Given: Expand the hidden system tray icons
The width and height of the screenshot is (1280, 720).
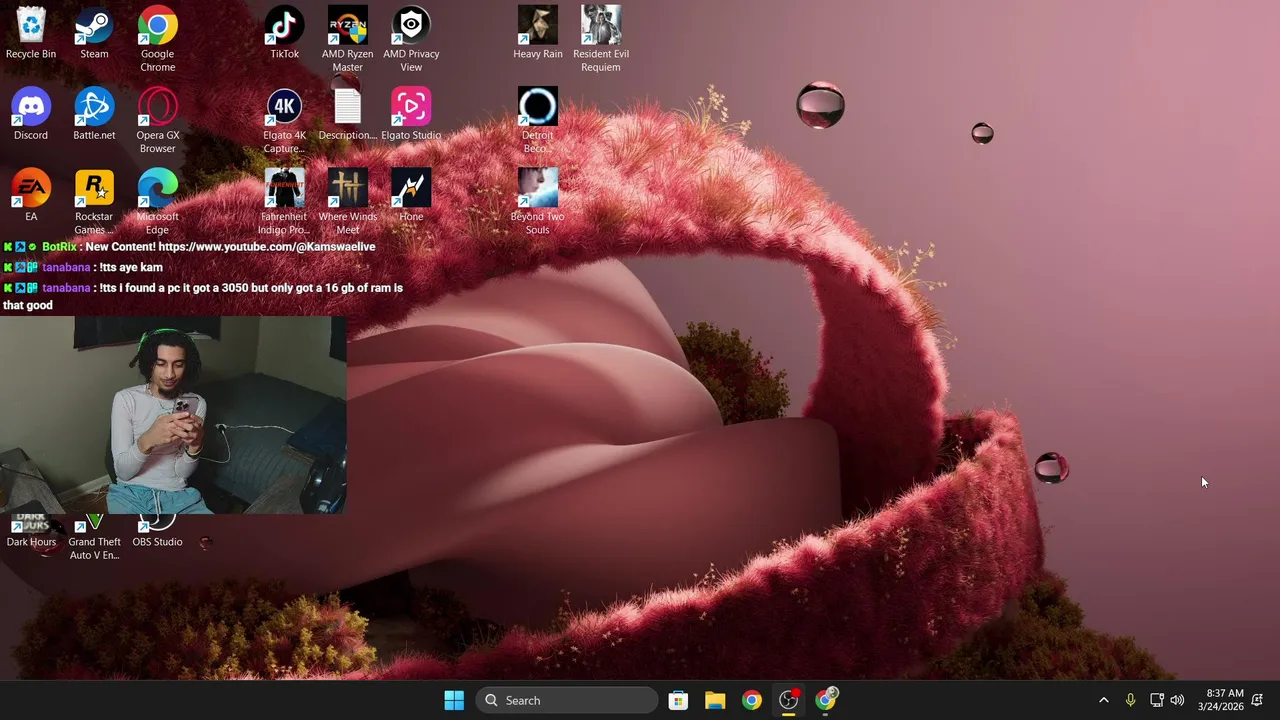Looking at the screenshot, I should click(1104, 700).
